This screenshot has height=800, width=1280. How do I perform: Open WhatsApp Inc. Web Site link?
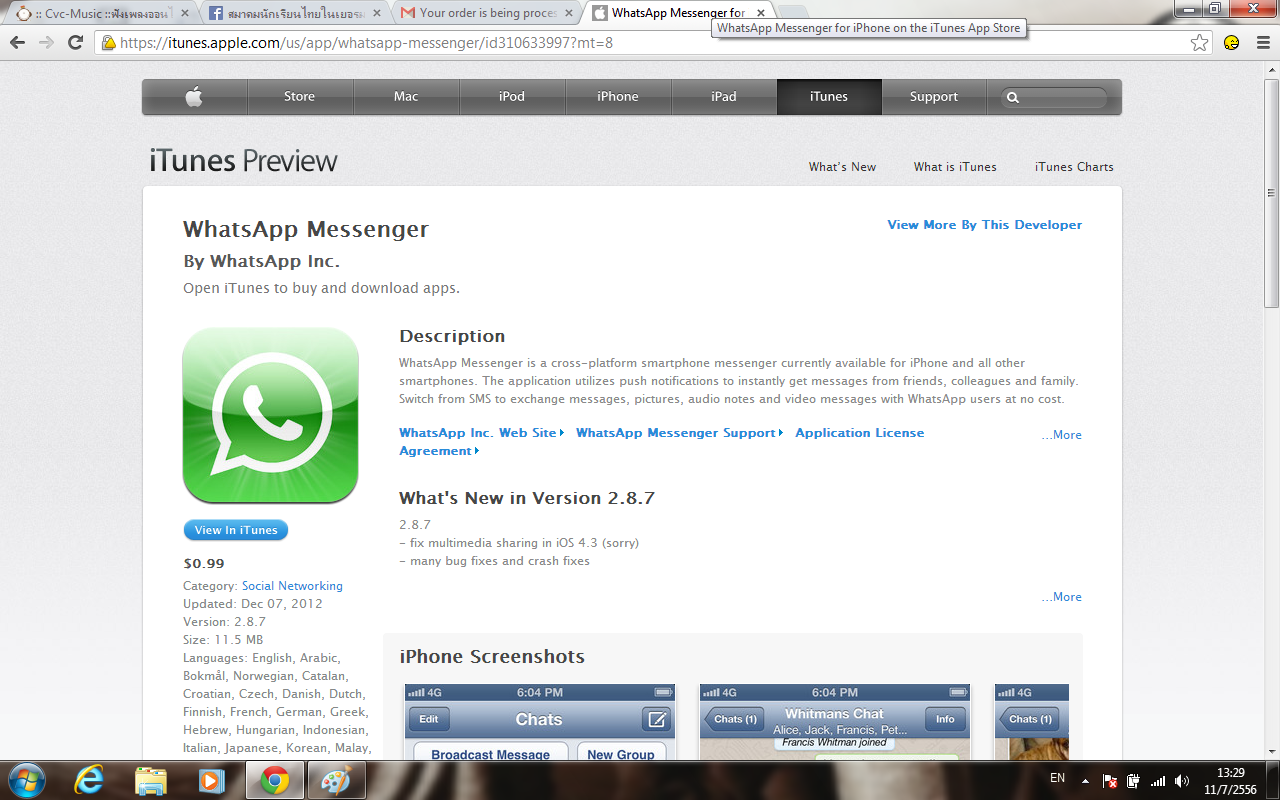point(482,433)
